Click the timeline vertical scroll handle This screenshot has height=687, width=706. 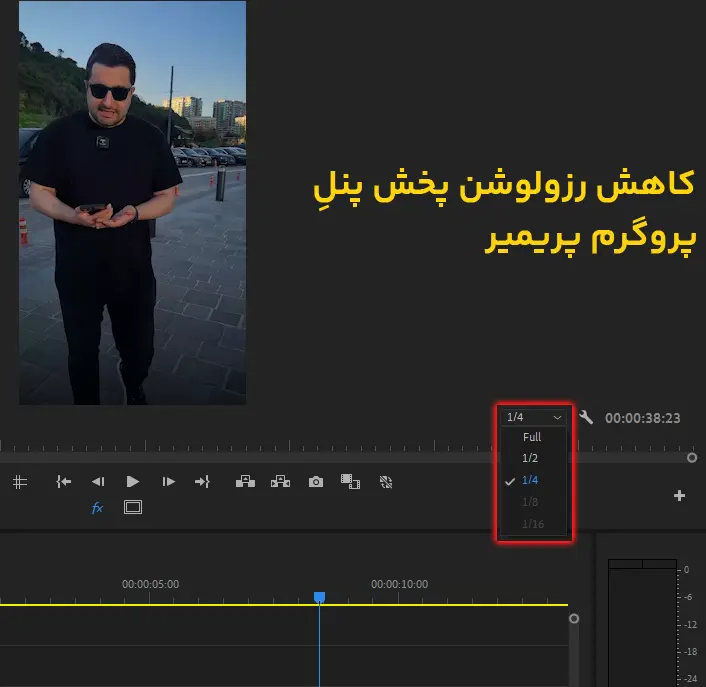click(574, 619)
